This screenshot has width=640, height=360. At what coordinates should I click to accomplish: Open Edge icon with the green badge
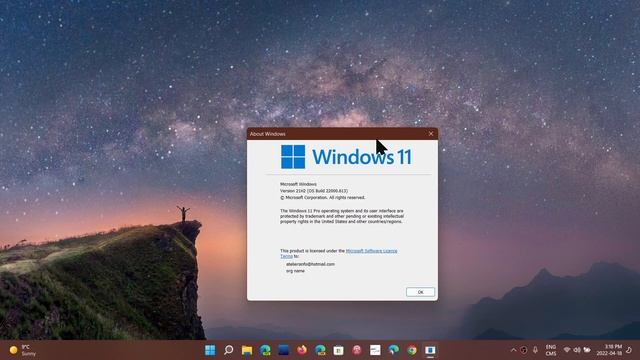coord(265,350)
